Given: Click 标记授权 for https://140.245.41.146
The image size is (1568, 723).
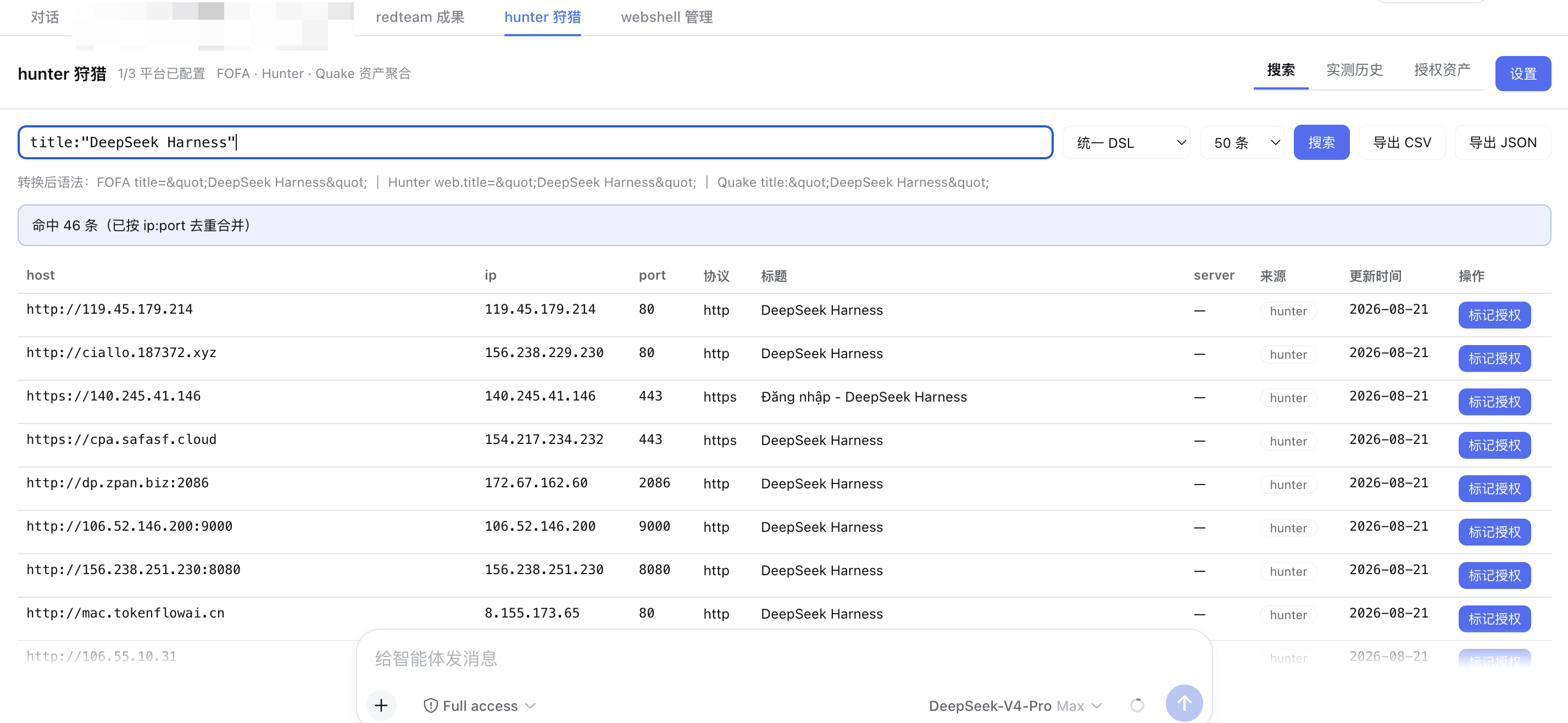Looking at the screenshot, I should click(1494, 402).
